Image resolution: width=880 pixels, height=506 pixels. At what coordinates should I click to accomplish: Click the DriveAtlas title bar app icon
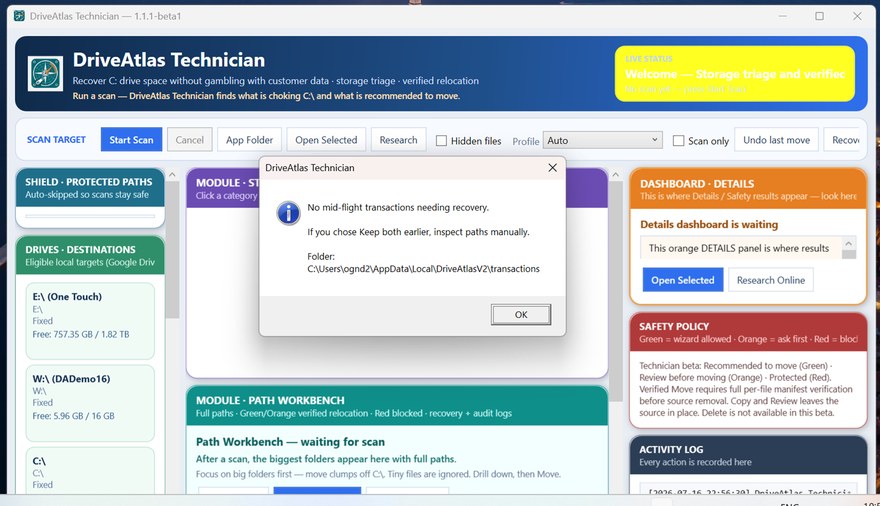click(19, 16)
